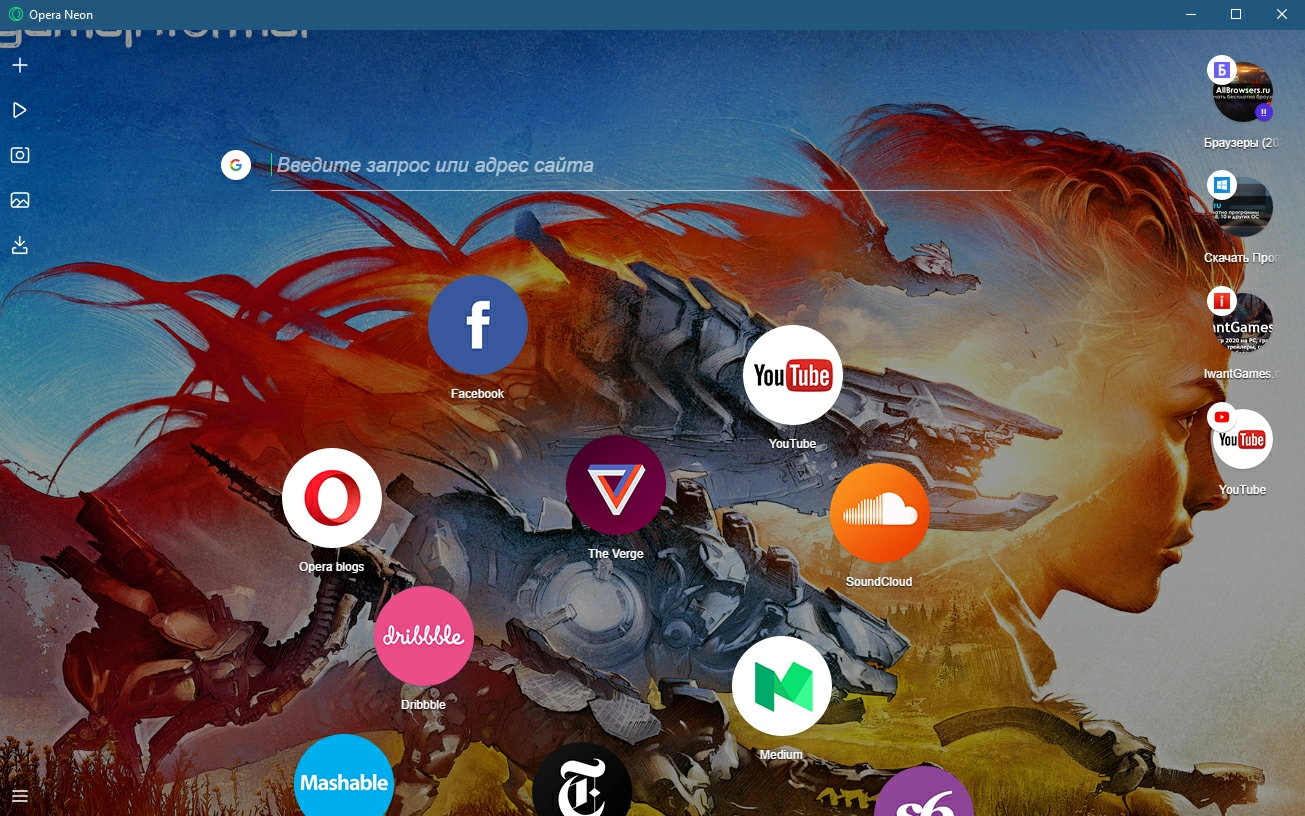Maximize the Opera Neon window
The height and width of the screenshot is (816, 1305).
click(1236, 14)
